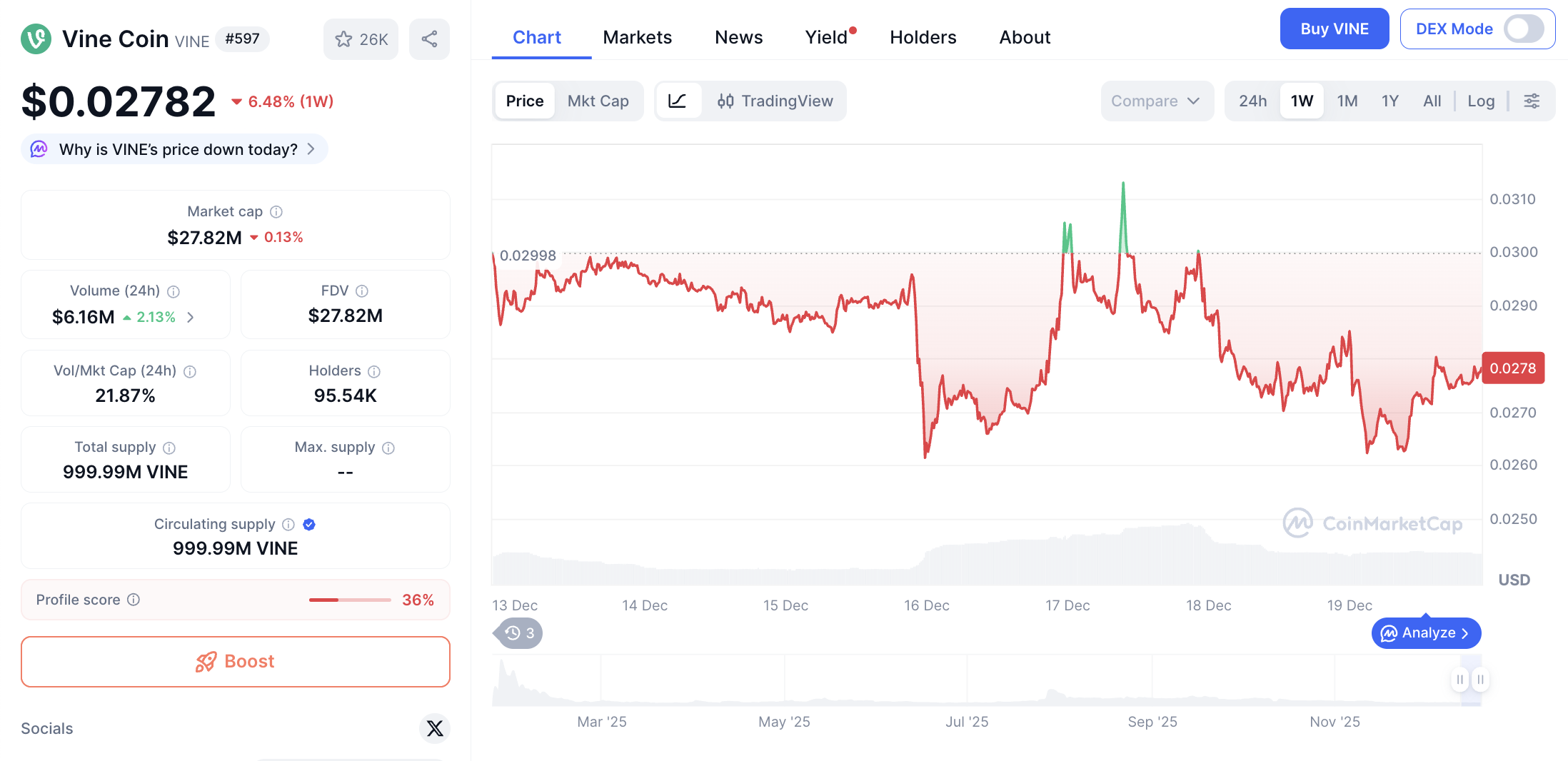The width and height of the screenshot is (1568, 761).
Task: Toggle DEX Mode switch on
Action: point(1523,29)
